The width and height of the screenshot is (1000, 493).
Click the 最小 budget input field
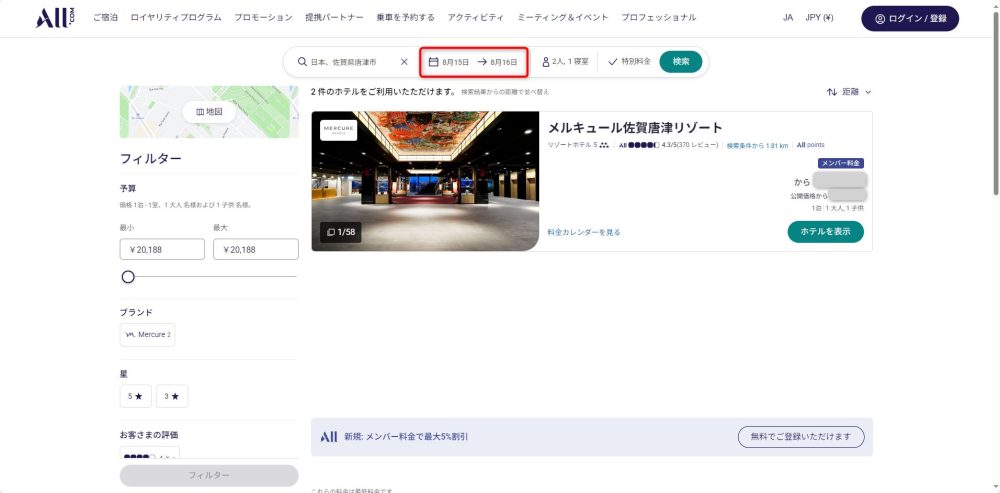(x=162, y=249)
